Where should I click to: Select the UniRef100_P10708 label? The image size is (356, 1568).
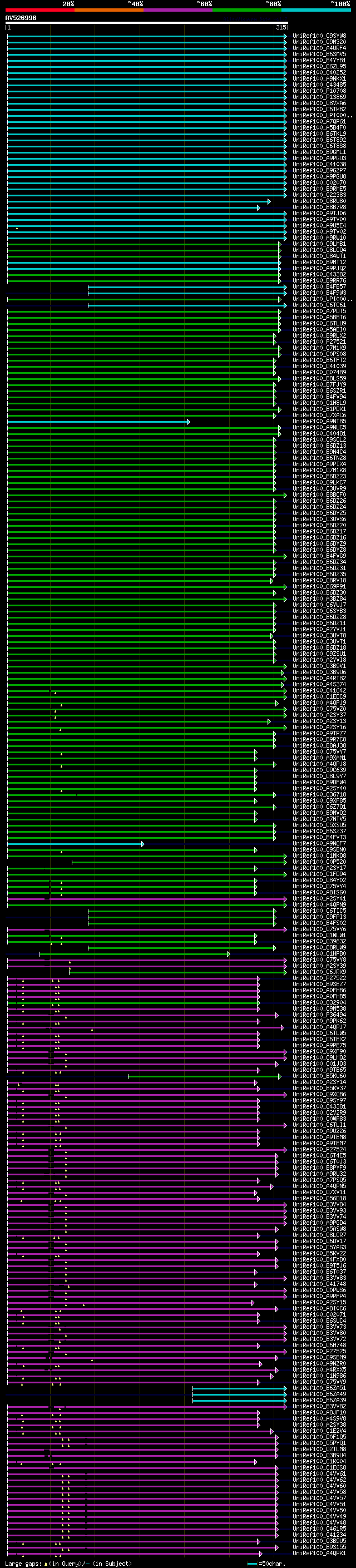click(319, 91)
